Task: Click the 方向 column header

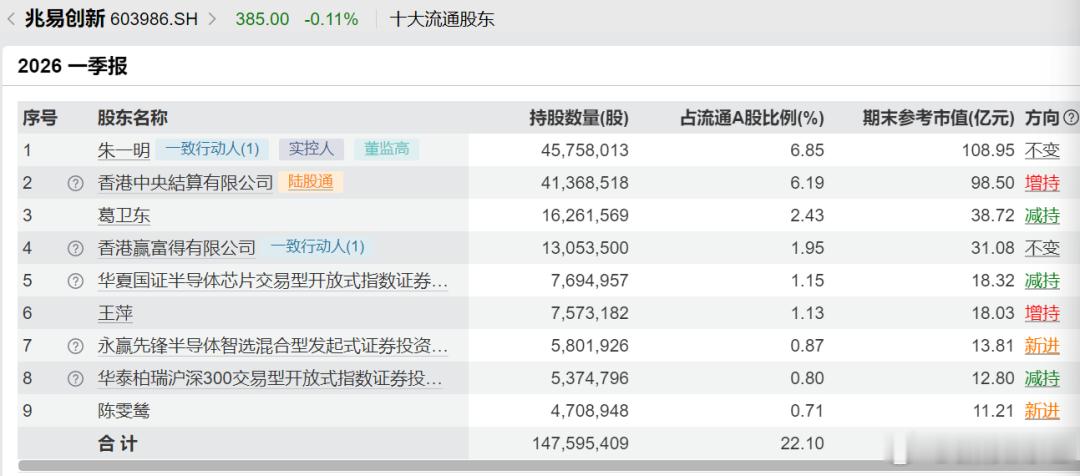Action: coord(1041,118)
